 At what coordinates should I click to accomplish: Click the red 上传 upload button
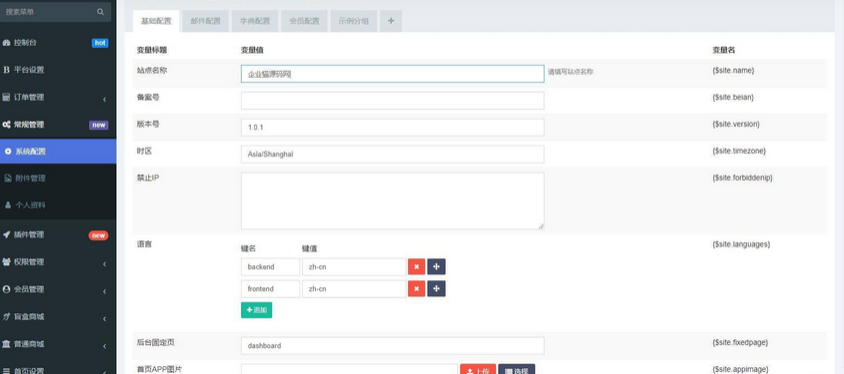point(478,369)
